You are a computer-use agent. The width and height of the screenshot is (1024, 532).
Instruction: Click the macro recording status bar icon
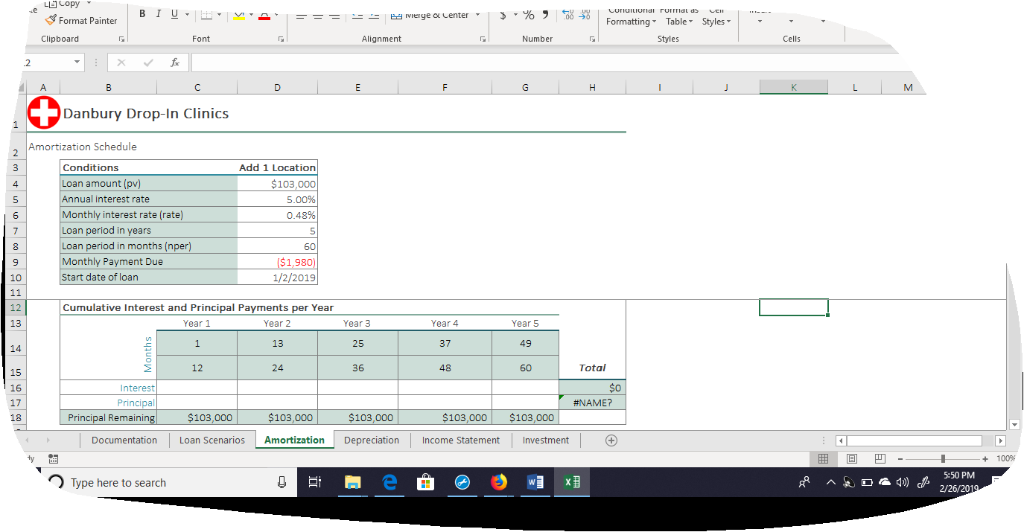54,459
